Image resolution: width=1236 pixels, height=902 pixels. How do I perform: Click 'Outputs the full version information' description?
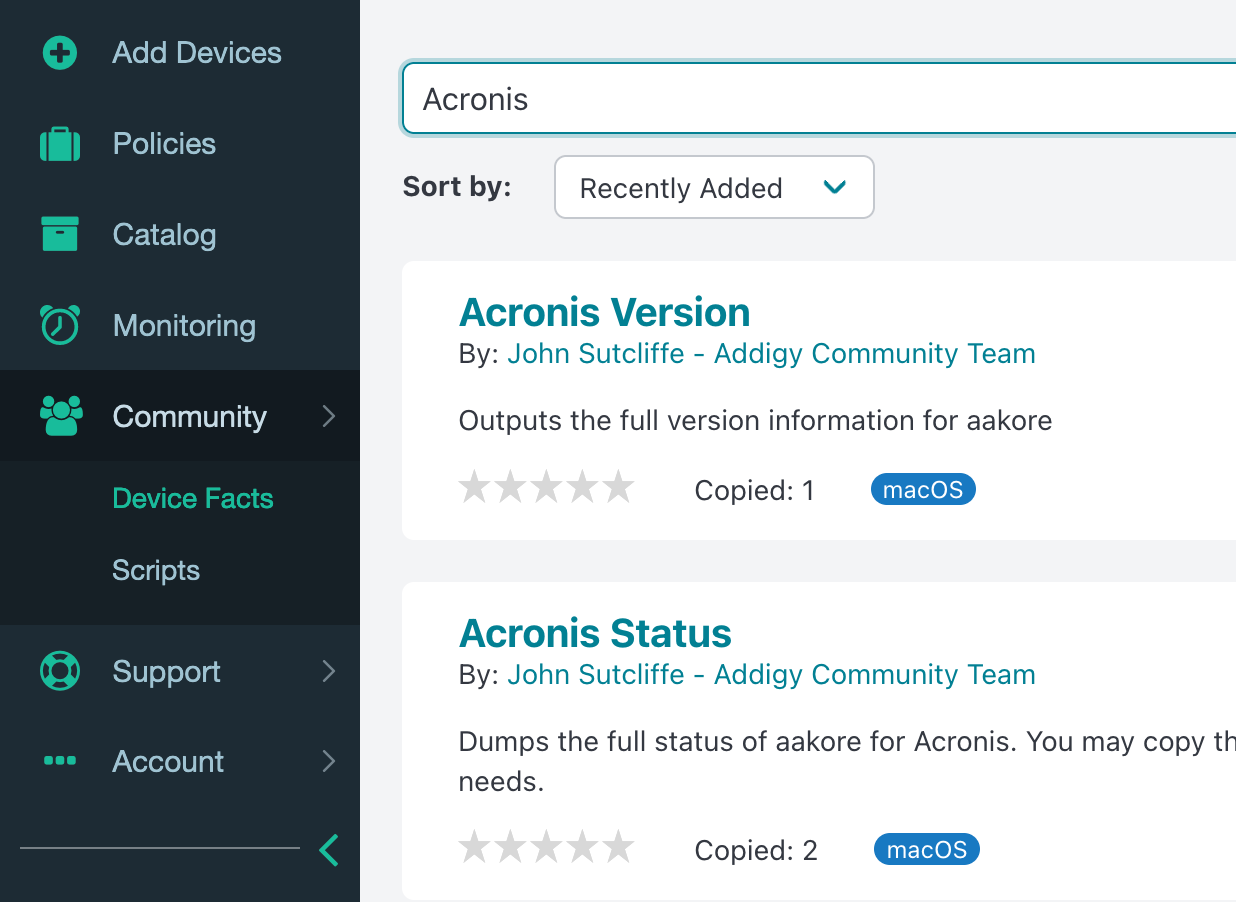pyautogui.click(x=755, y=420)
